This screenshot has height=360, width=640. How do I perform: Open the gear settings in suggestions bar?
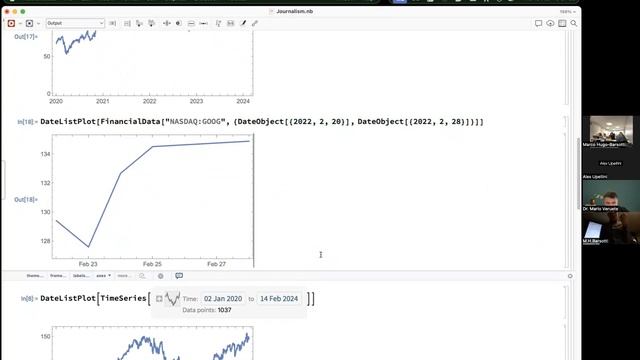click(x=160, y=276)
